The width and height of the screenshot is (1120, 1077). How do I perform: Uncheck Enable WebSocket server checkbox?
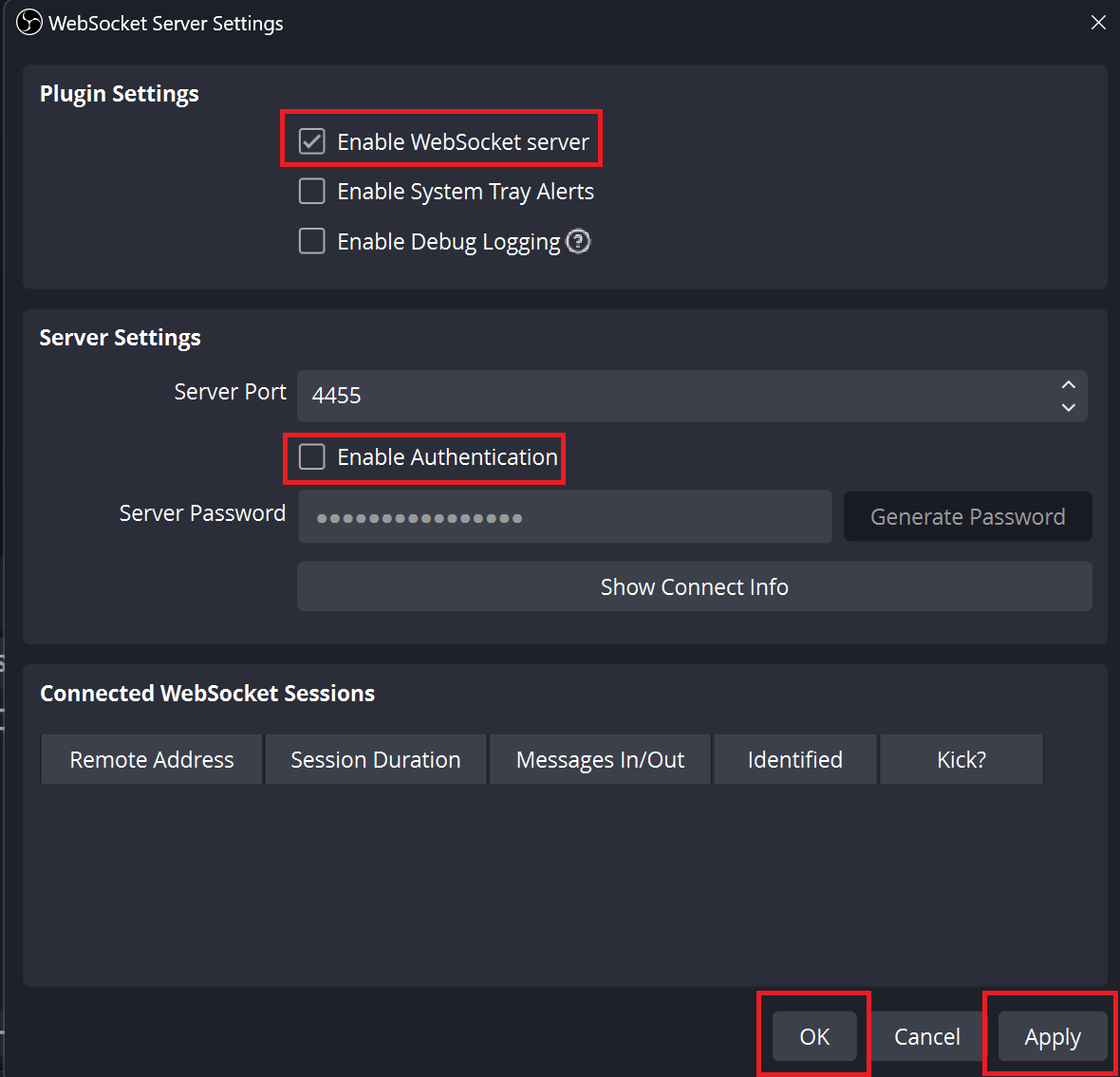[312, 141]
